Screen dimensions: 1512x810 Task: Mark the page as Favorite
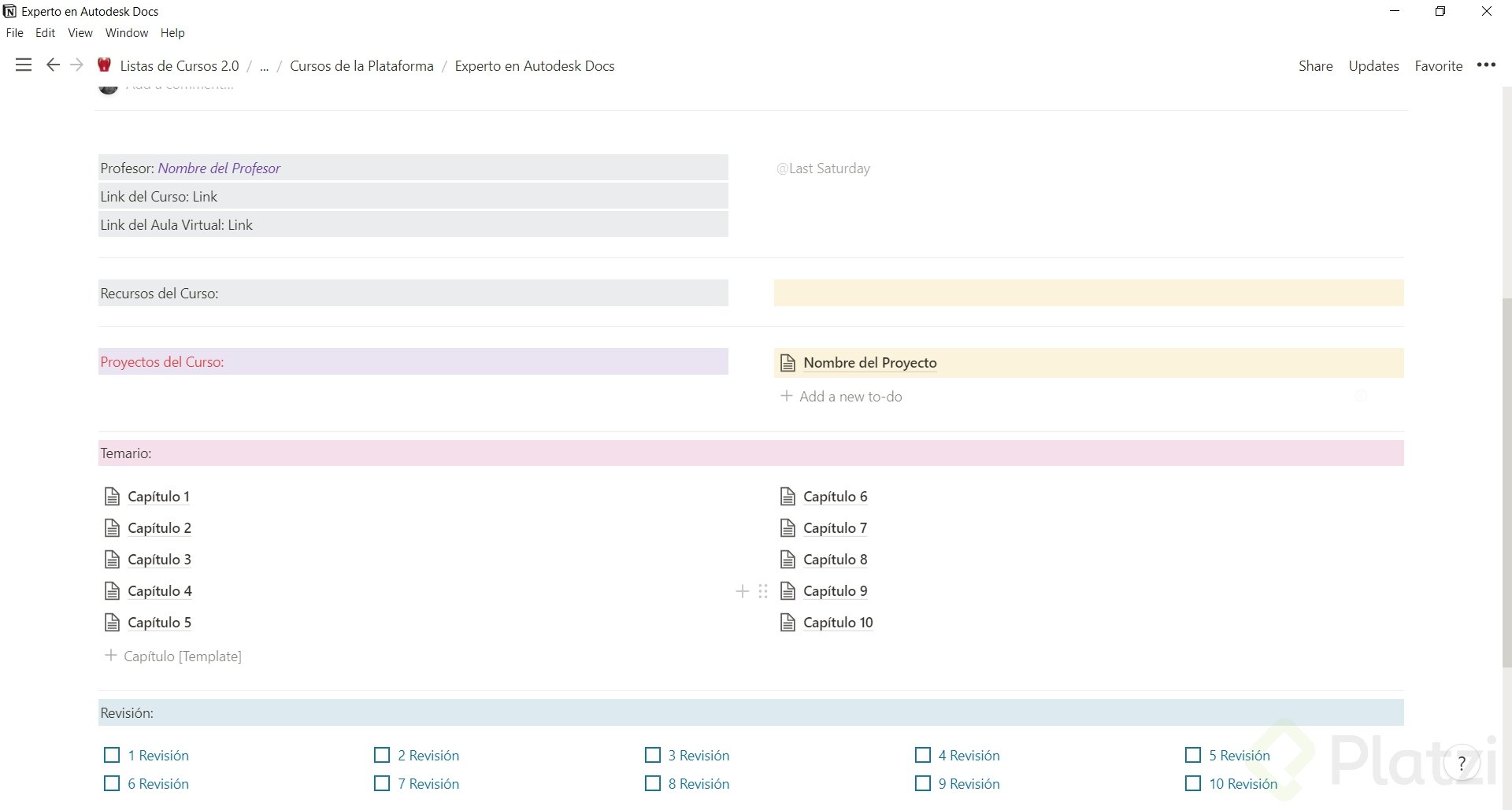(1439, 66)
